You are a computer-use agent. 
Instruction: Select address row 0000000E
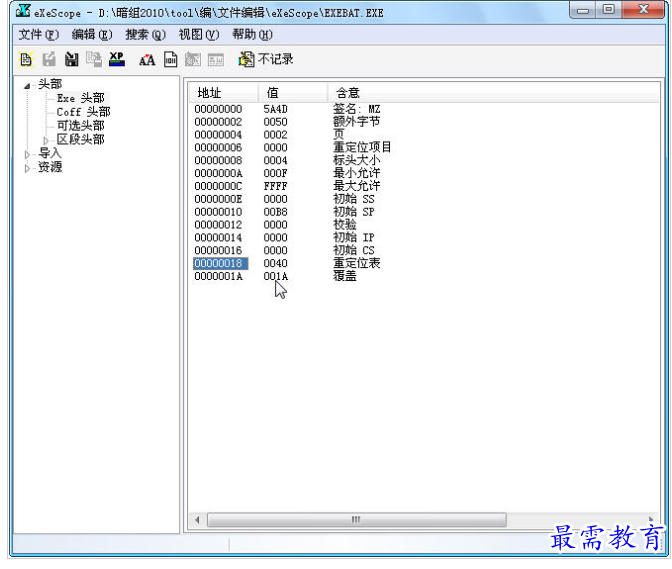coord(218,199)
